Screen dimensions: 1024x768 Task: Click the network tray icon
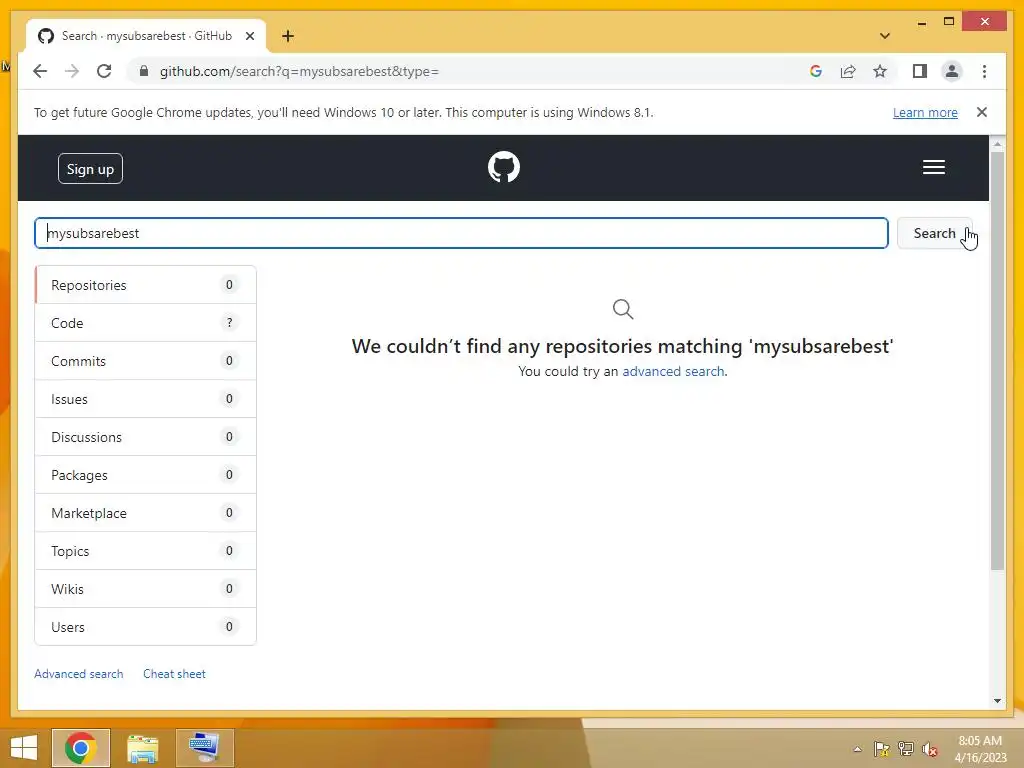905,749
